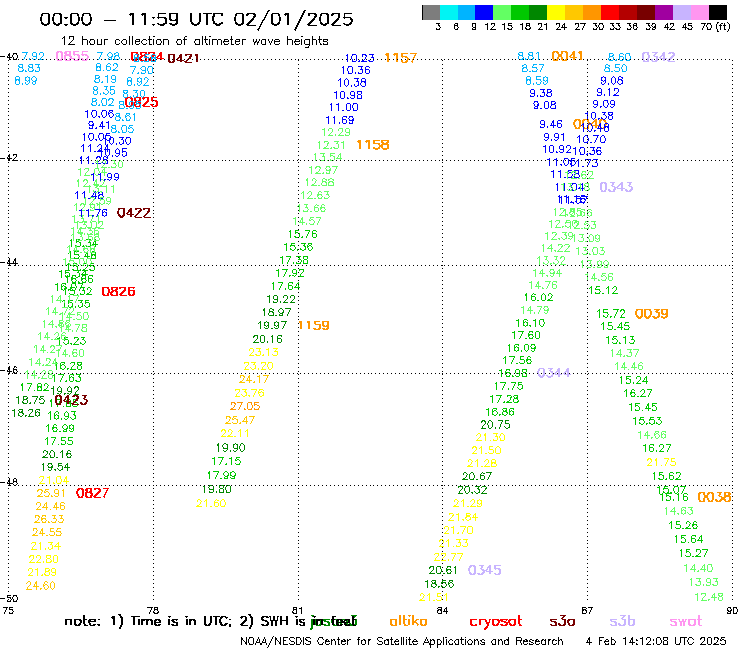The height and width of the screenshot is (650, 740).
Task: Click the red 0827 cryosat time label
Action: 92,493
